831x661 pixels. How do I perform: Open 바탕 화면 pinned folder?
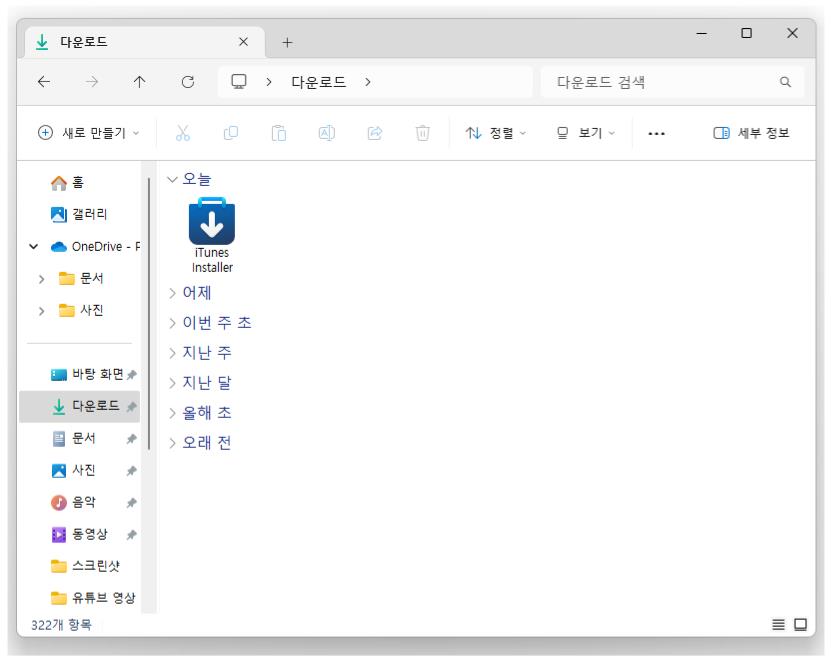87,374
